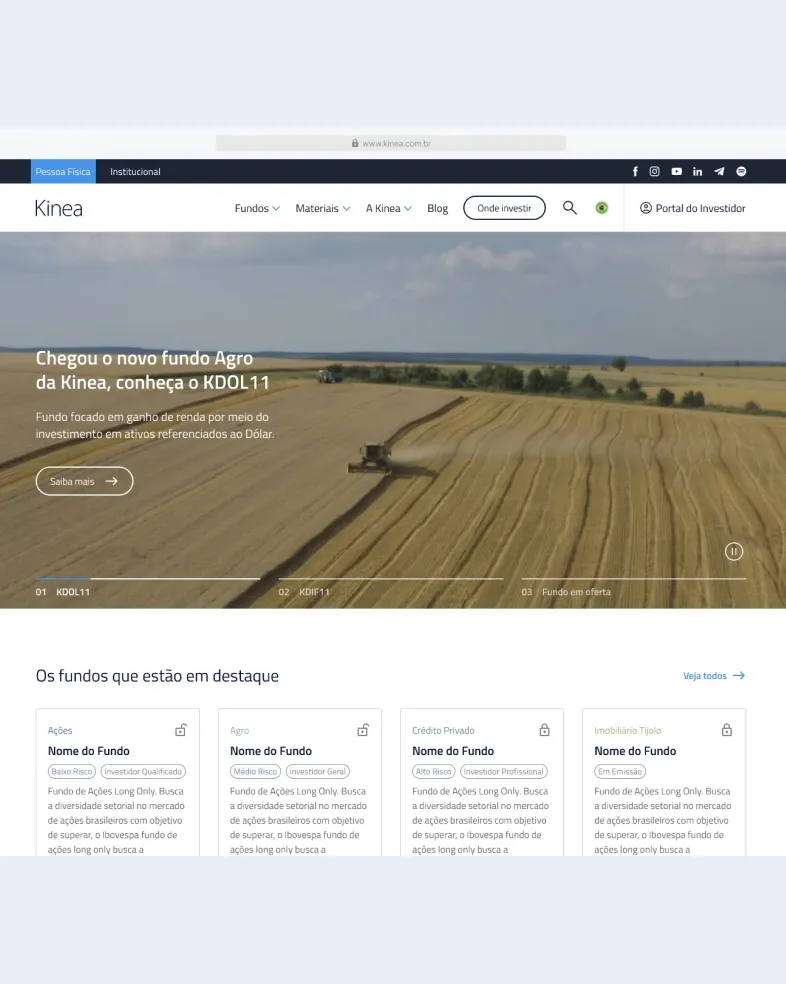Click the arrow next to Veja todos
Screen dimensions: 786x984
click(x=739, y=675)
